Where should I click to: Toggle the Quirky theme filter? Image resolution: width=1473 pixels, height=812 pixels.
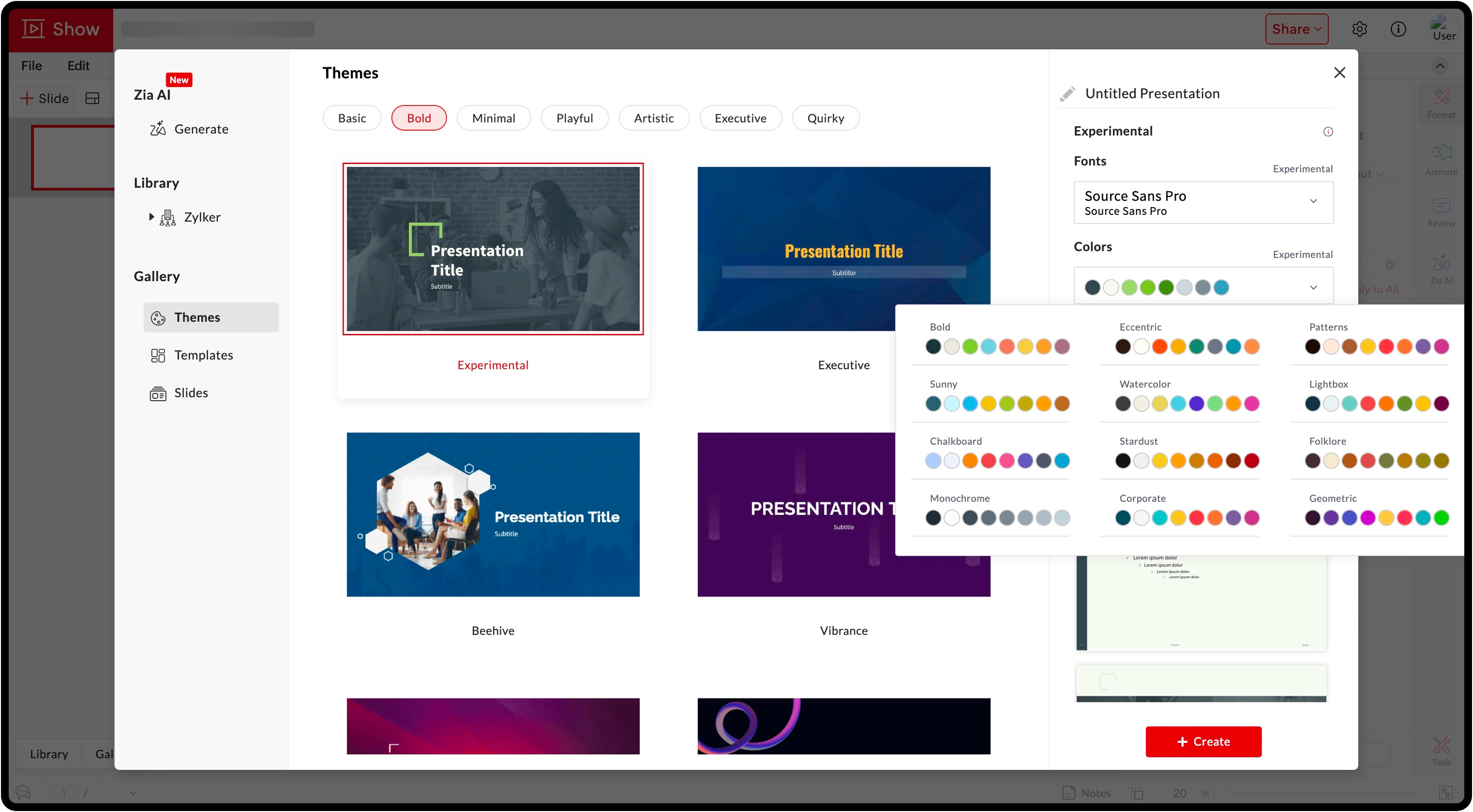(x=825, y=118)
